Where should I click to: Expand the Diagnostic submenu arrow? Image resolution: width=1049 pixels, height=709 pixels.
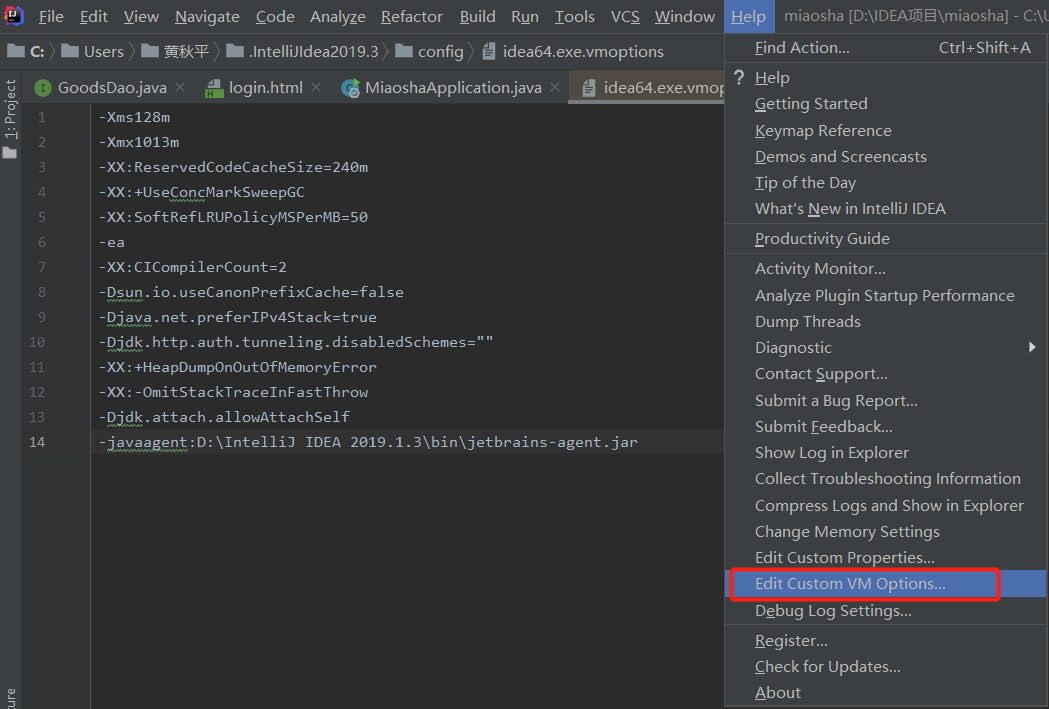(x=1032, y=347)
